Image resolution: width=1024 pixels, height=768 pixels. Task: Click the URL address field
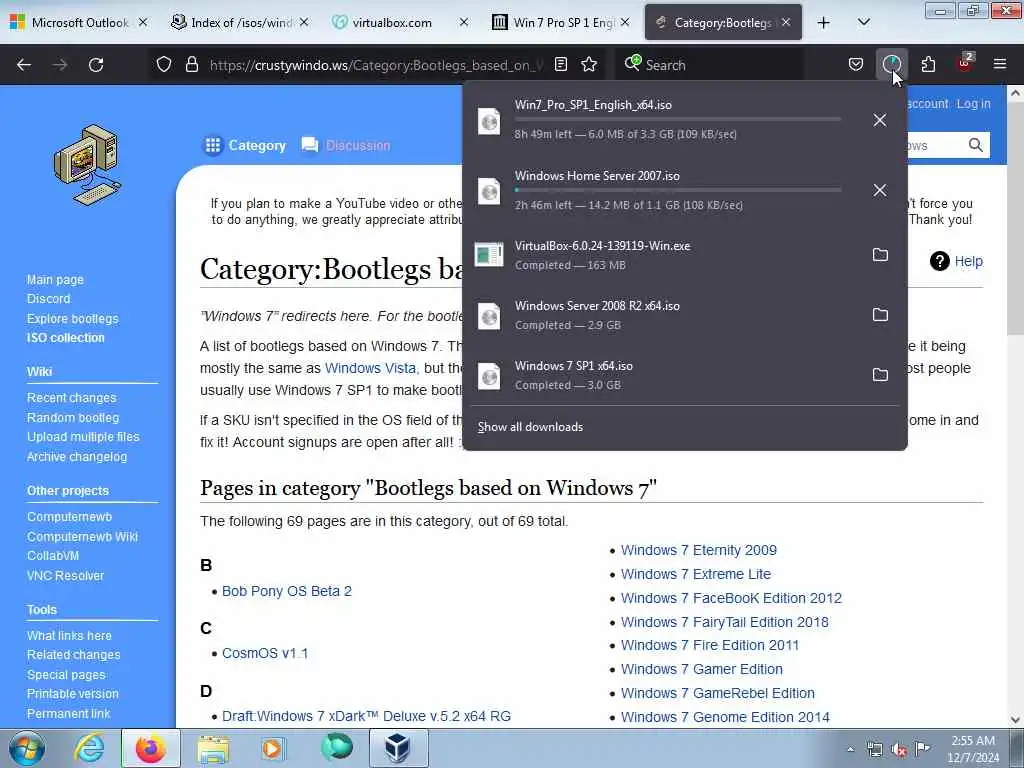[x=376, y=65]
